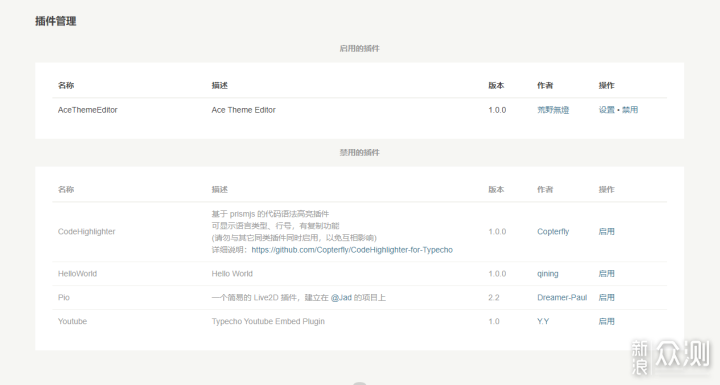
Task: Select the Pio plugin name
Action: (64, 298)
